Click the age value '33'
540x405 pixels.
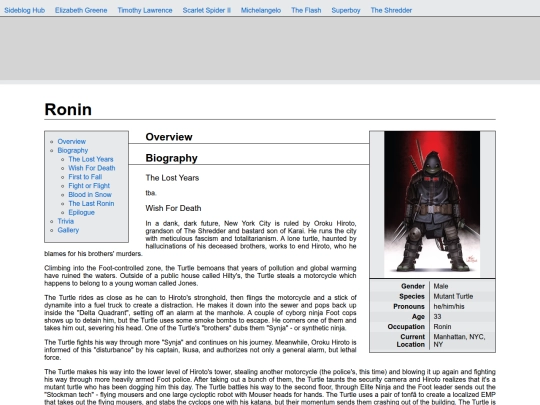(437, 316)
